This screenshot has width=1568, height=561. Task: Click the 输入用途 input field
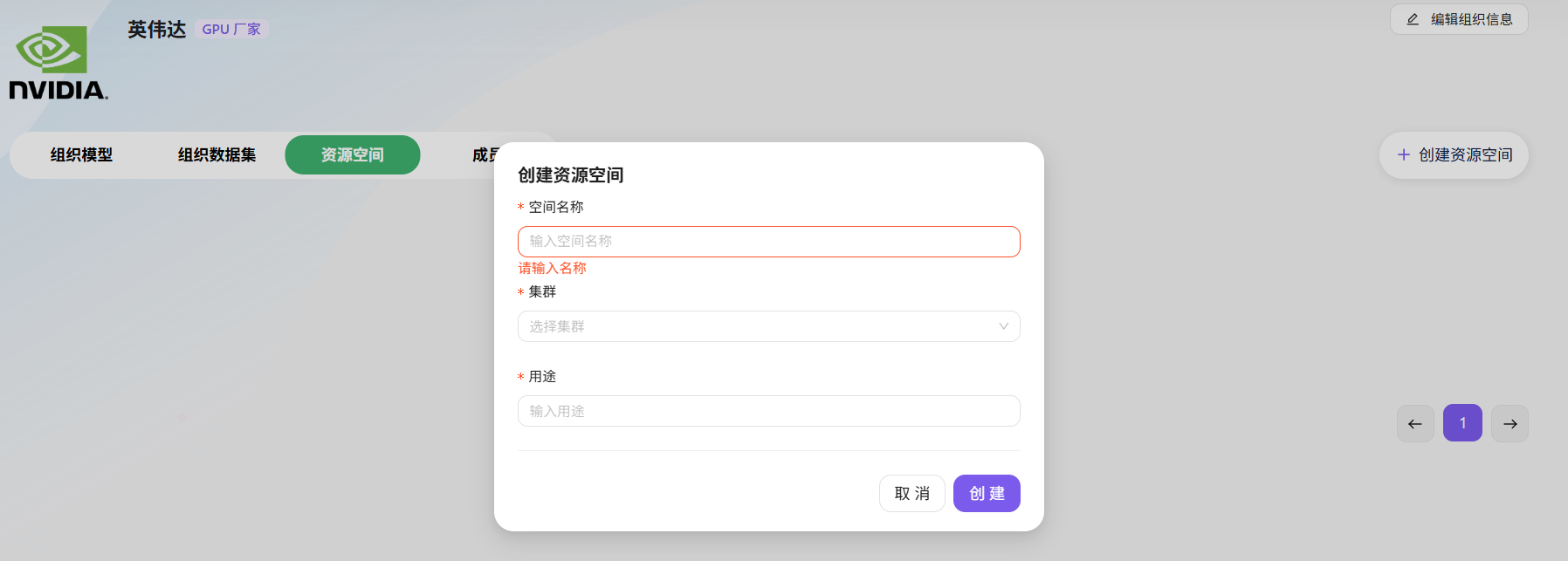pyautogui.click(x=768, y=411)
